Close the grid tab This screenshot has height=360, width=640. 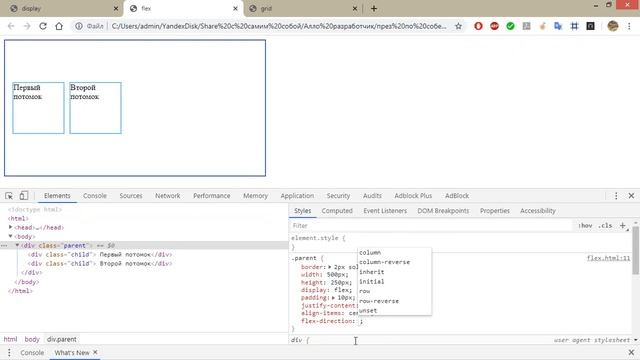point(355,8)
